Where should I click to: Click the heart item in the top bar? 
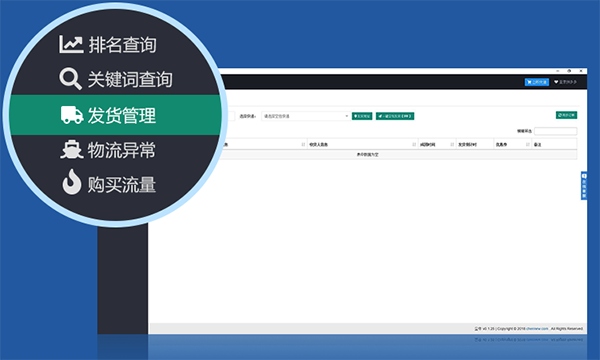(x=565, y=82)
